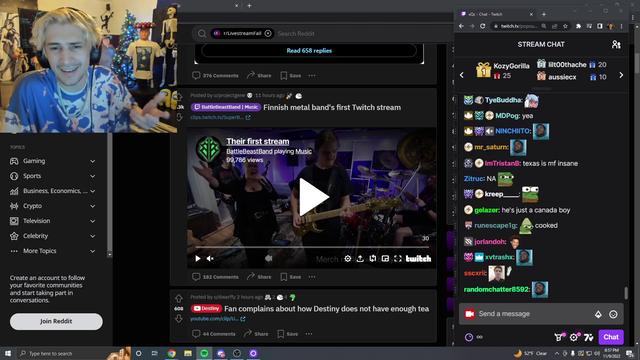The width and height of the screenshot is (640, 360).
Task: Click the Twitch chat scrollbar thumb
Action: click(626, 293)
